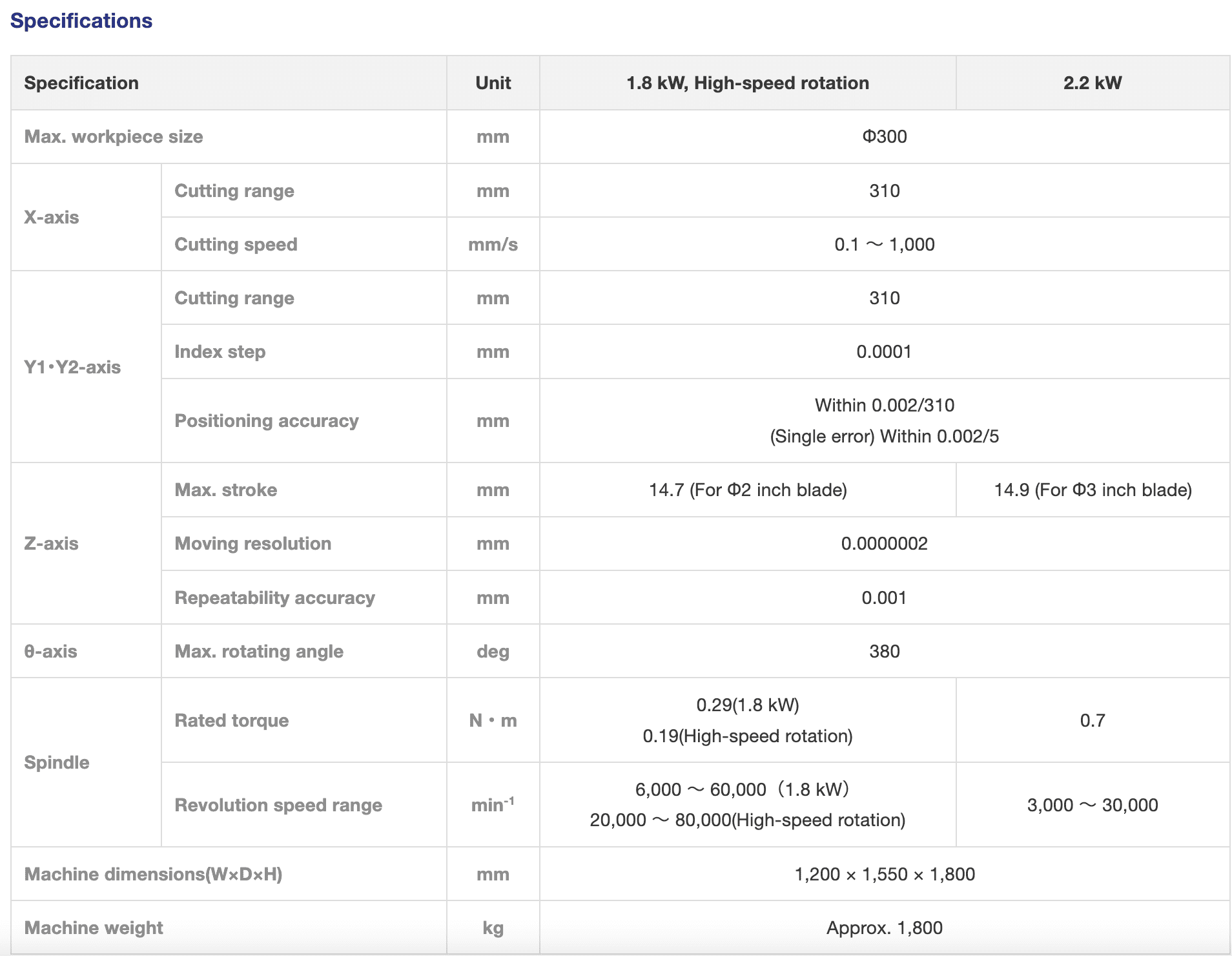Click the Rated torque value 0.7
This screenshot has height=956, width=1232.
tap(1093, 720)
